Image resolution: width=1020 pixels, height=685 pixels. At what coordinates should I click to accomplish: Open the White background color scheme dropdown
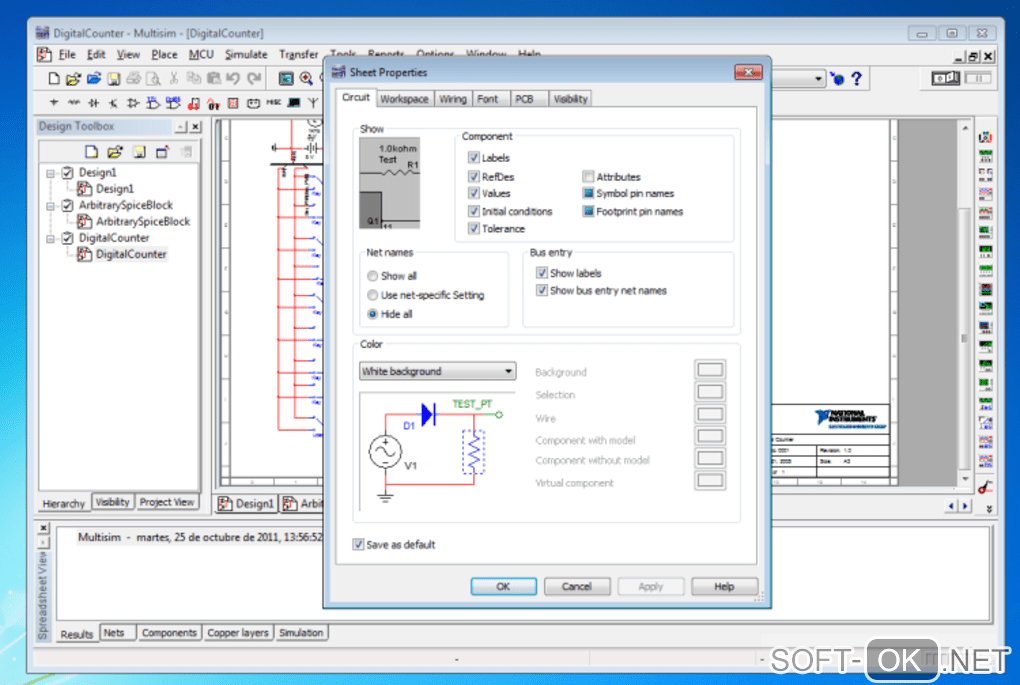[437, 371]
